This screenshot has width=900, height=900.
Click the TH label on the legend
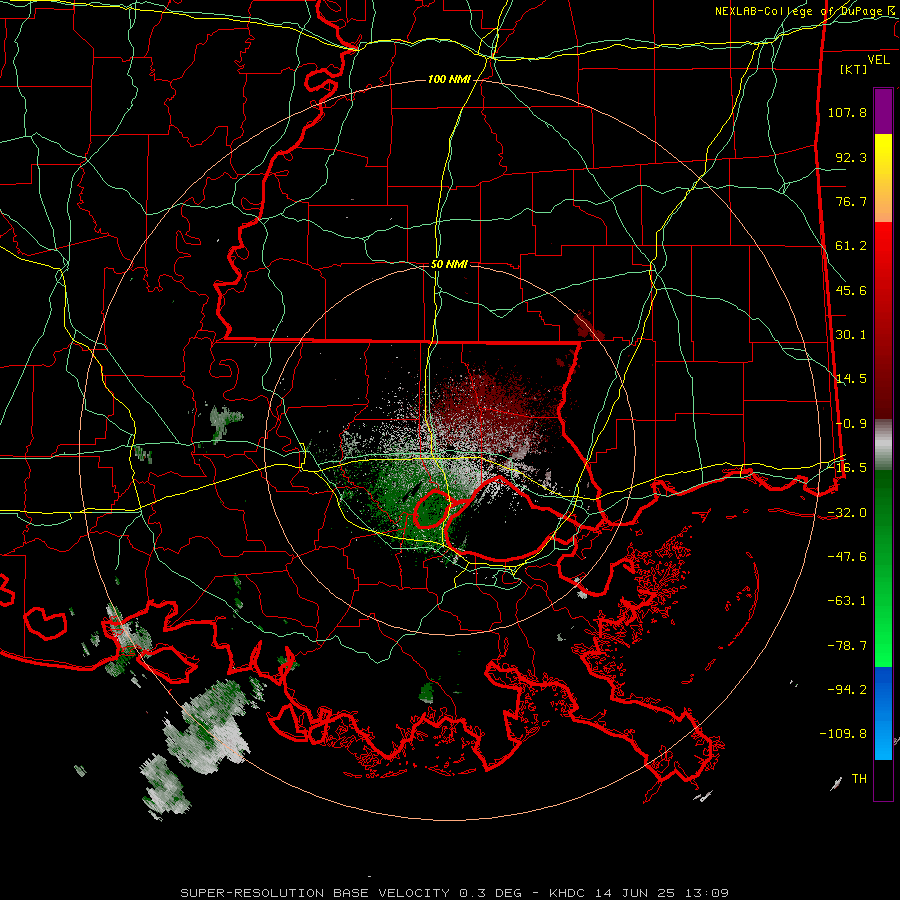click(x=859, y=779)
